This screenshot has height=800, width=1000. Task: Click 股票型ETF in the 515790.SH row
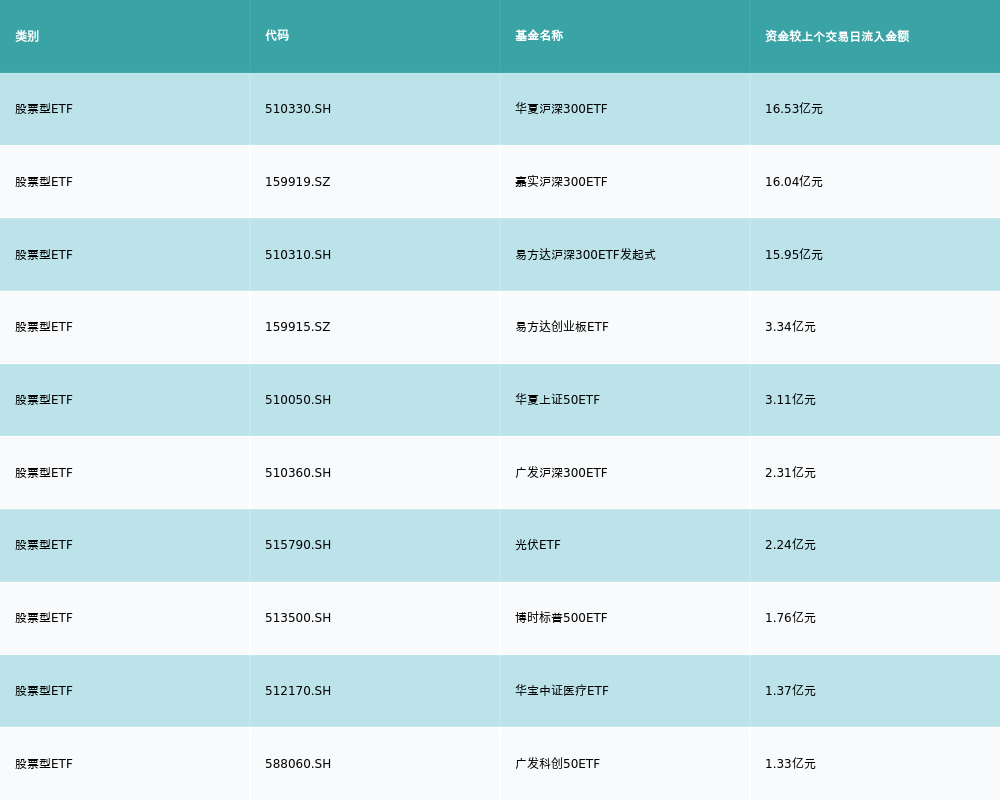(x=44, y=545)
